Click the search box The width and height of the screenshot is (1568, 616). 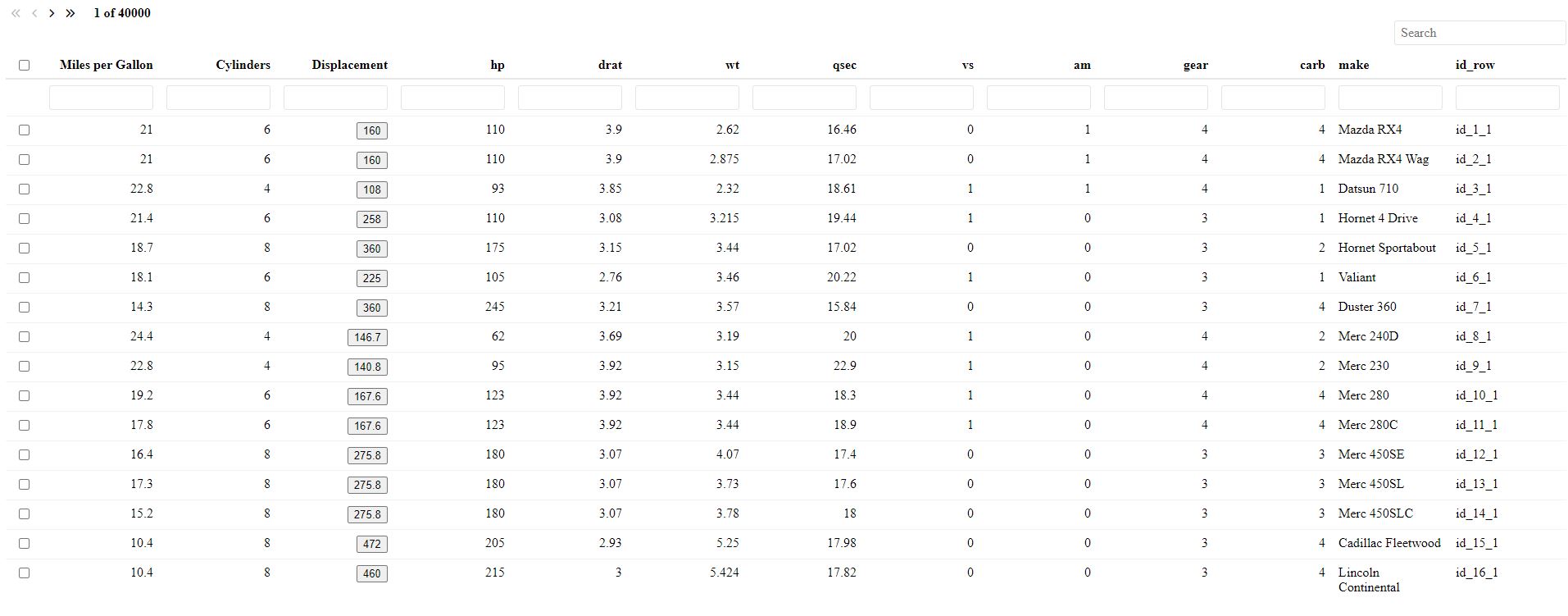click(x=1479, y=33)
